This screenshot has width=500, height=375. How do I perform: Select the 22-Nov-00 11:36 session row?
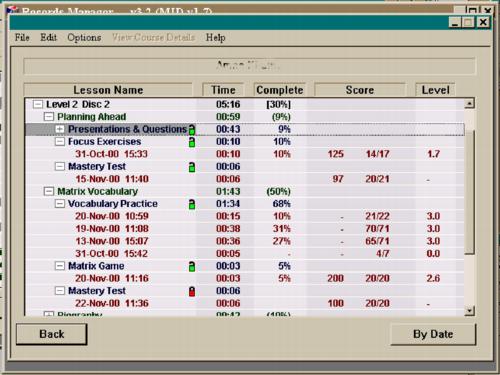click(x=244, y=303)
